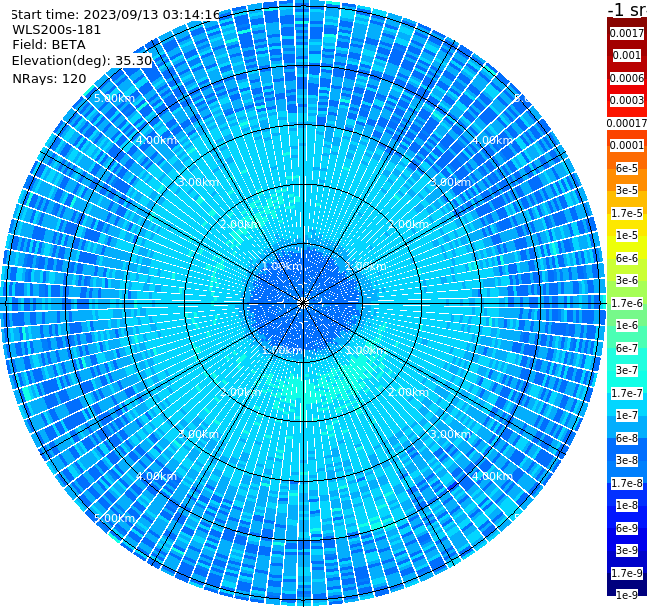Select the 3e-6 colorbar label

tap(627, 280)
